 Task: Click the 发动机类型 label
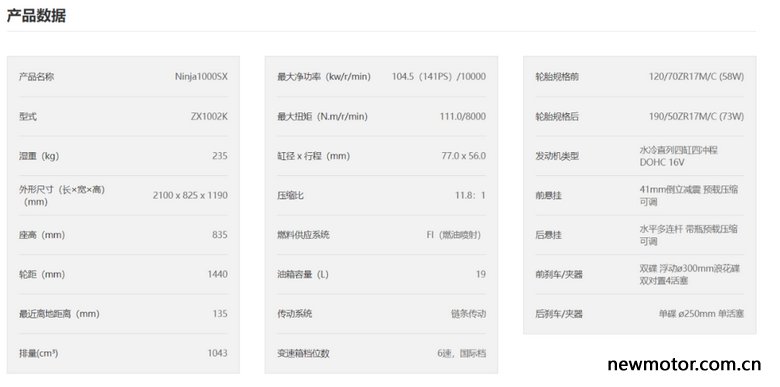557,156
